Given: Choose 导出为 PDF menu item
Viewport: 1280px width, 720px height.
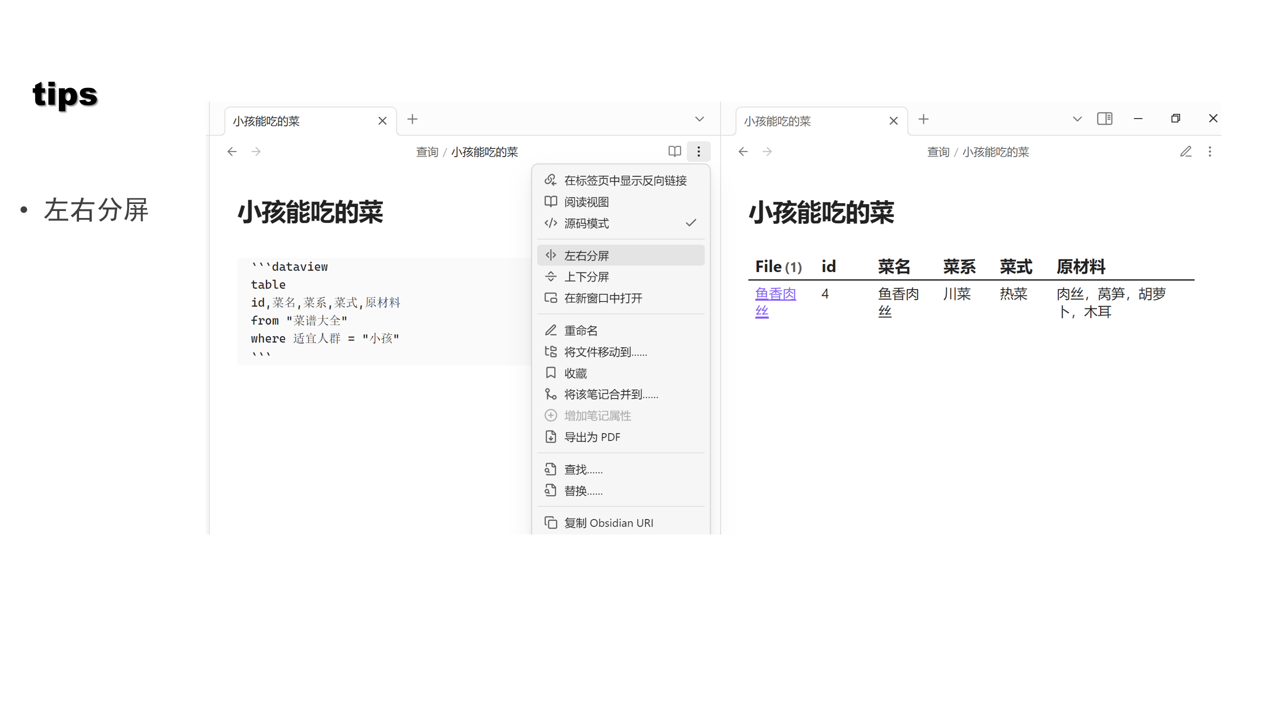Looking at the screenshot, I should 621,437.
